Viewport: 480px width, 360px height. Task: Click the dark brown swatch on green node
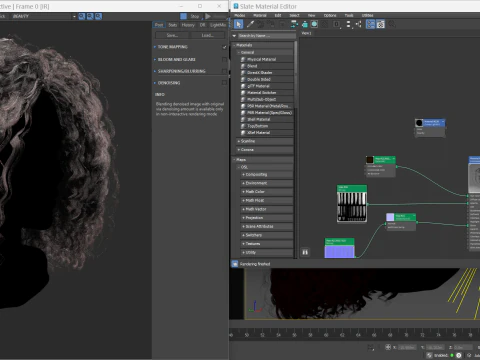370,160
